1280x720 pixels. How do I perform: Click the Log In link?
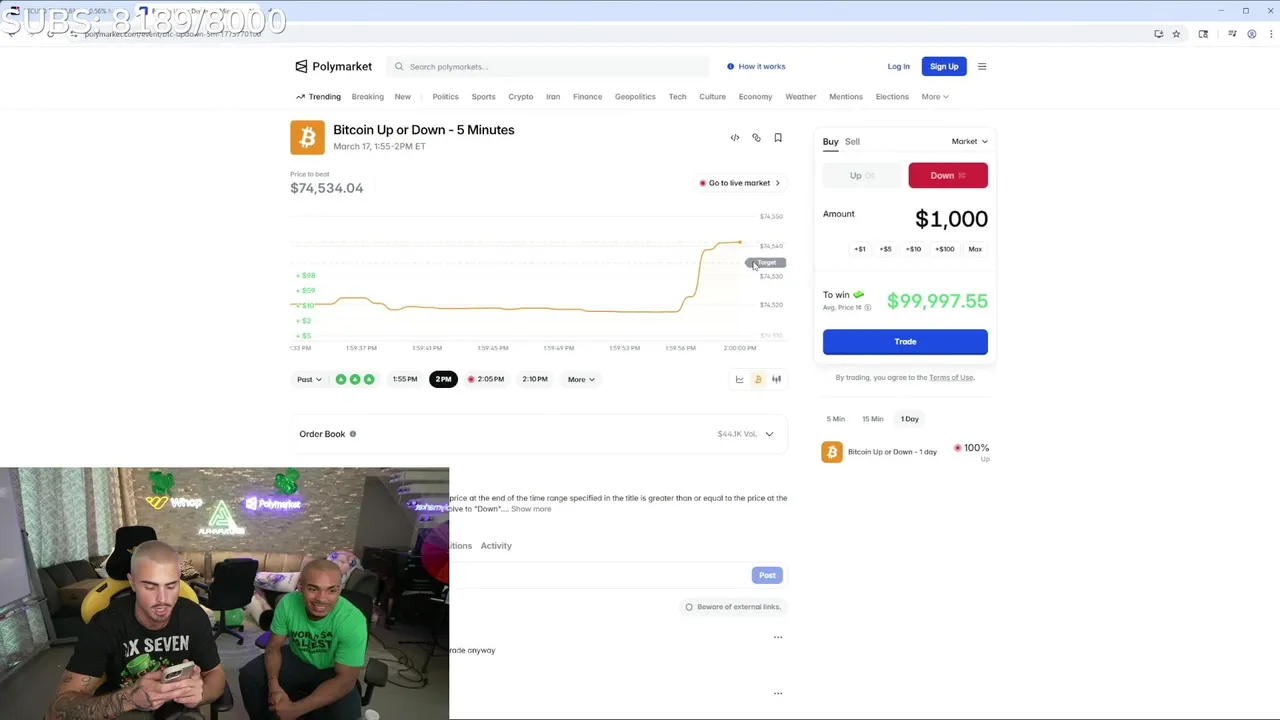click(898, 66)
